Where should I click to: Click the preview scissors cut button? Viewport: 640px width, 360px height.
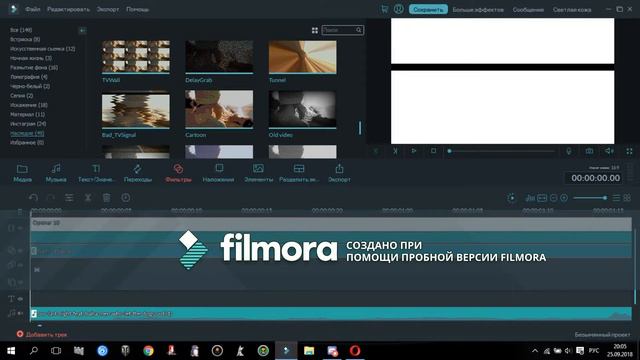[395, 151]
